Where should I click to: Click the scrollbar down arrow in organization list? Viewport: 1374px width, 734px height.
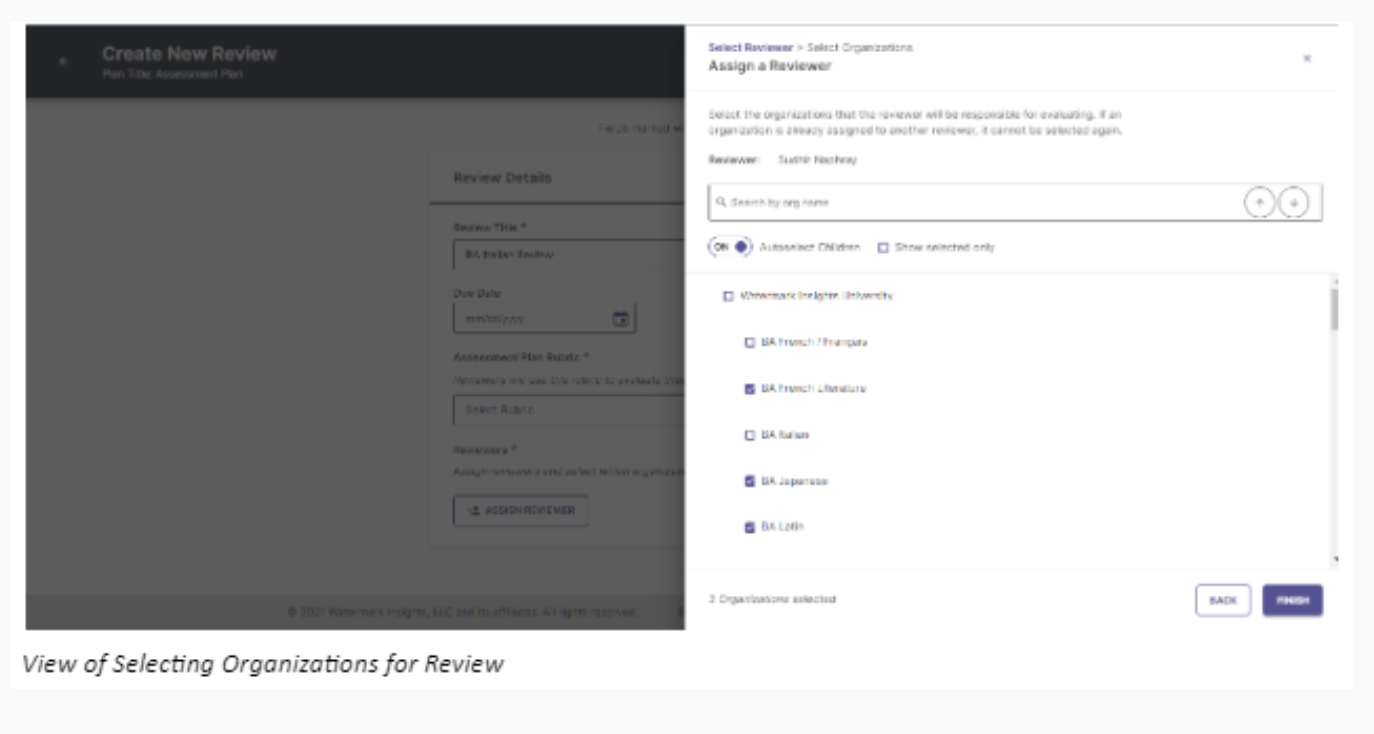click(x=1334, y=560)
